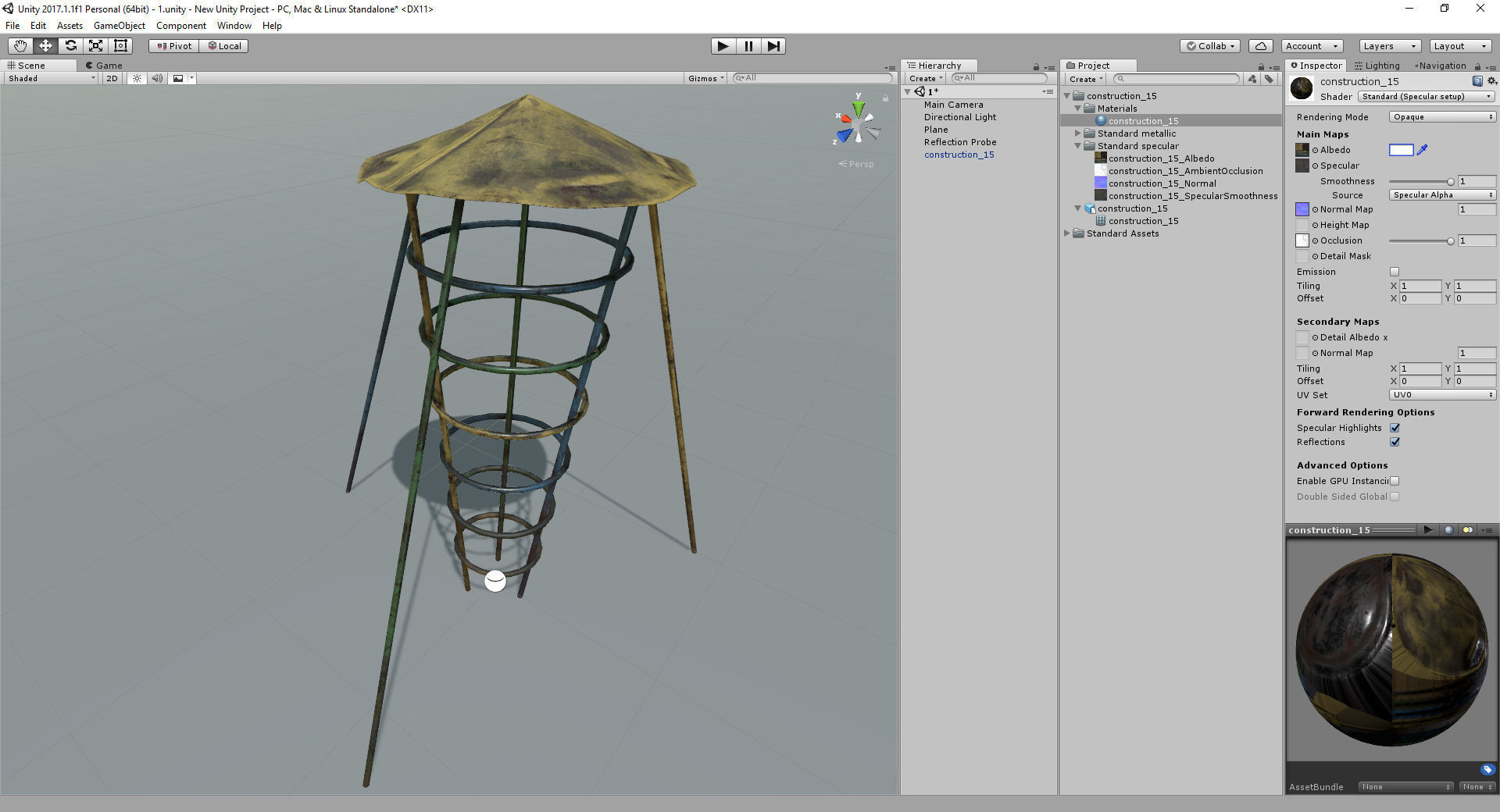Toggle Pivot handle position
1500x812 pixels.
tap(174, 46)
